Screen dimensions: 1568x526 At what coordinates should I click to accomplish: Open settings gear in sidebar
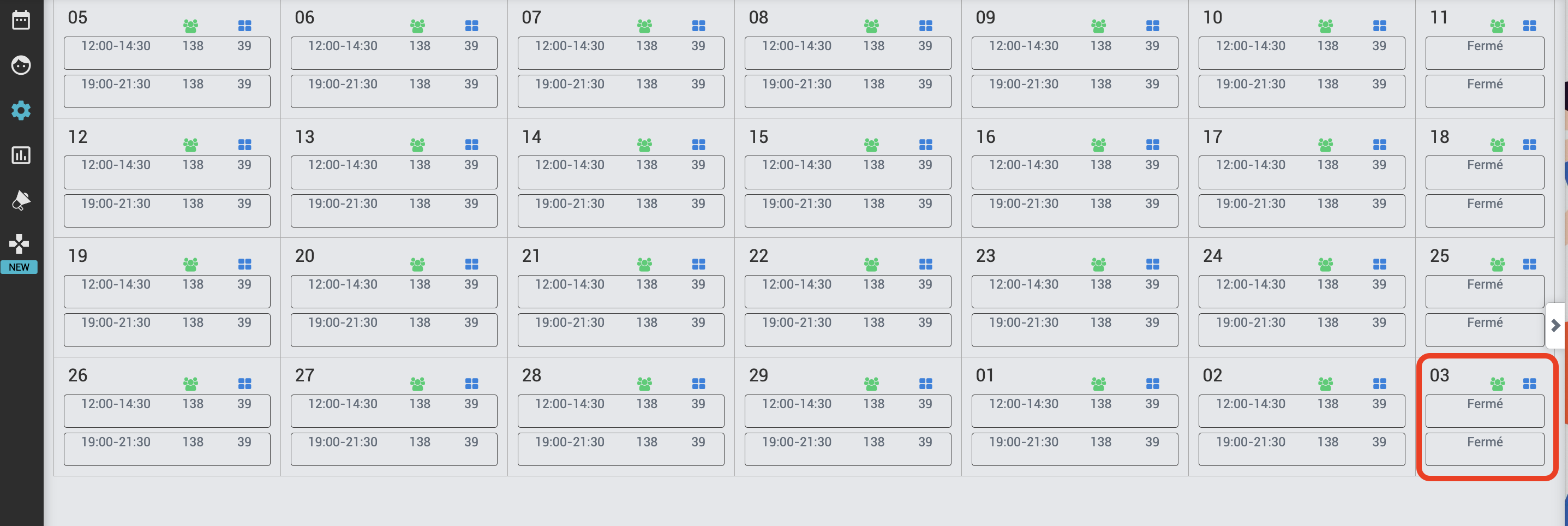21,110
